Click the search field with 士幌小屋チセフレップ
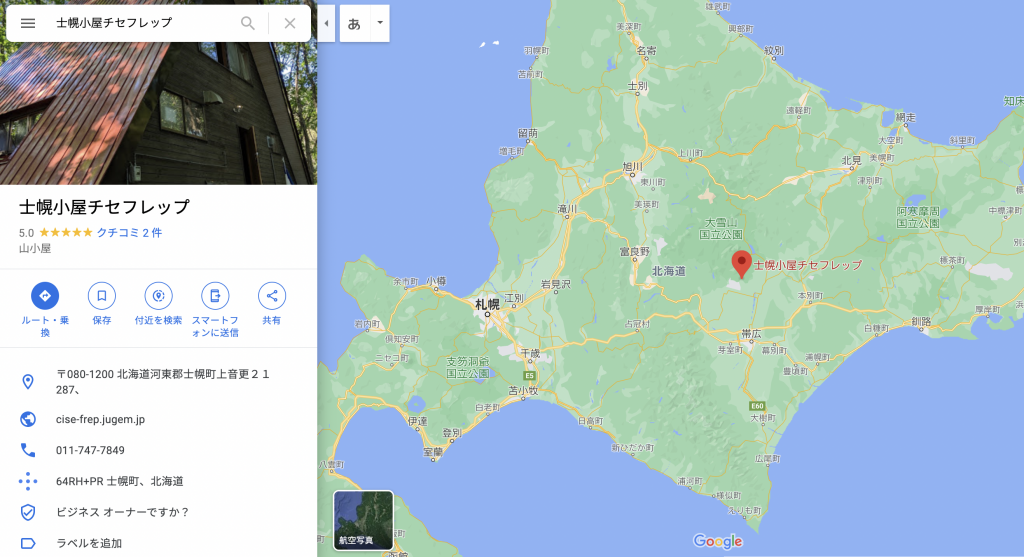 (x=140, y=23)
